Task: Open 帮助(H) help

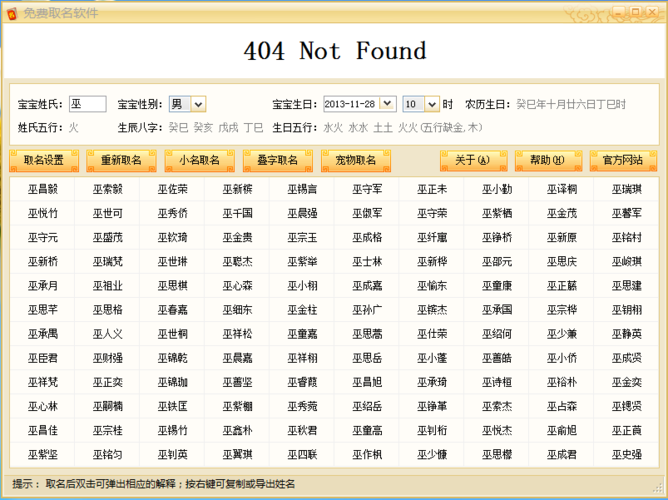Action: click(x=548, y=161)
